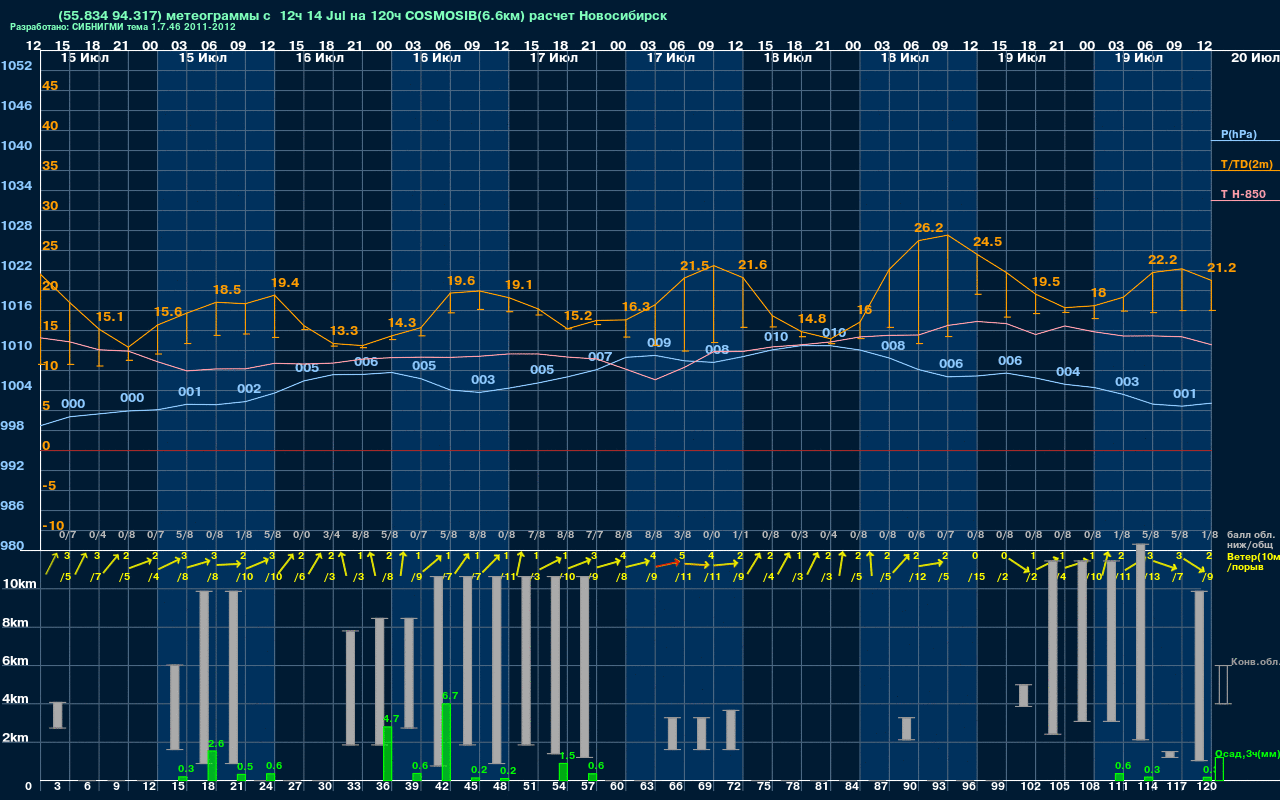Click the 'Разработано: СИБНИГМИ' credit line
The height and width of the screenshot is (800, 1280).
coord(123,27)
